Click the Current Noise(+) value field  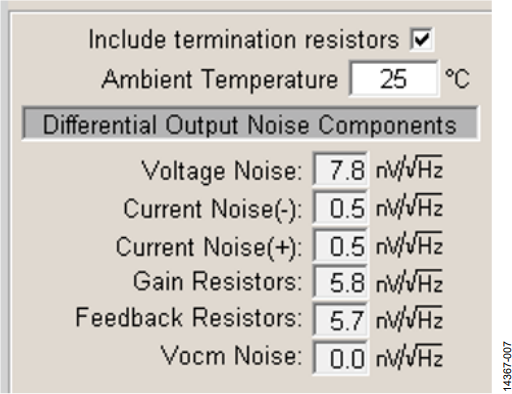[x=341, y=245]
